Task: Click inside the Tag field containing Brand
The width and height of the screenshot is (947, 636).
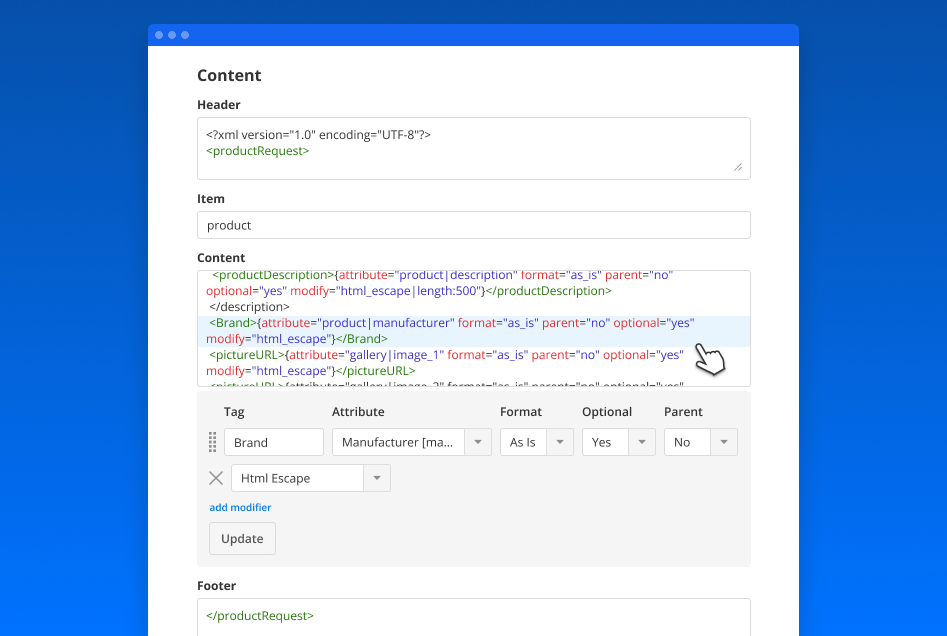Action: (x=273, y=441)
